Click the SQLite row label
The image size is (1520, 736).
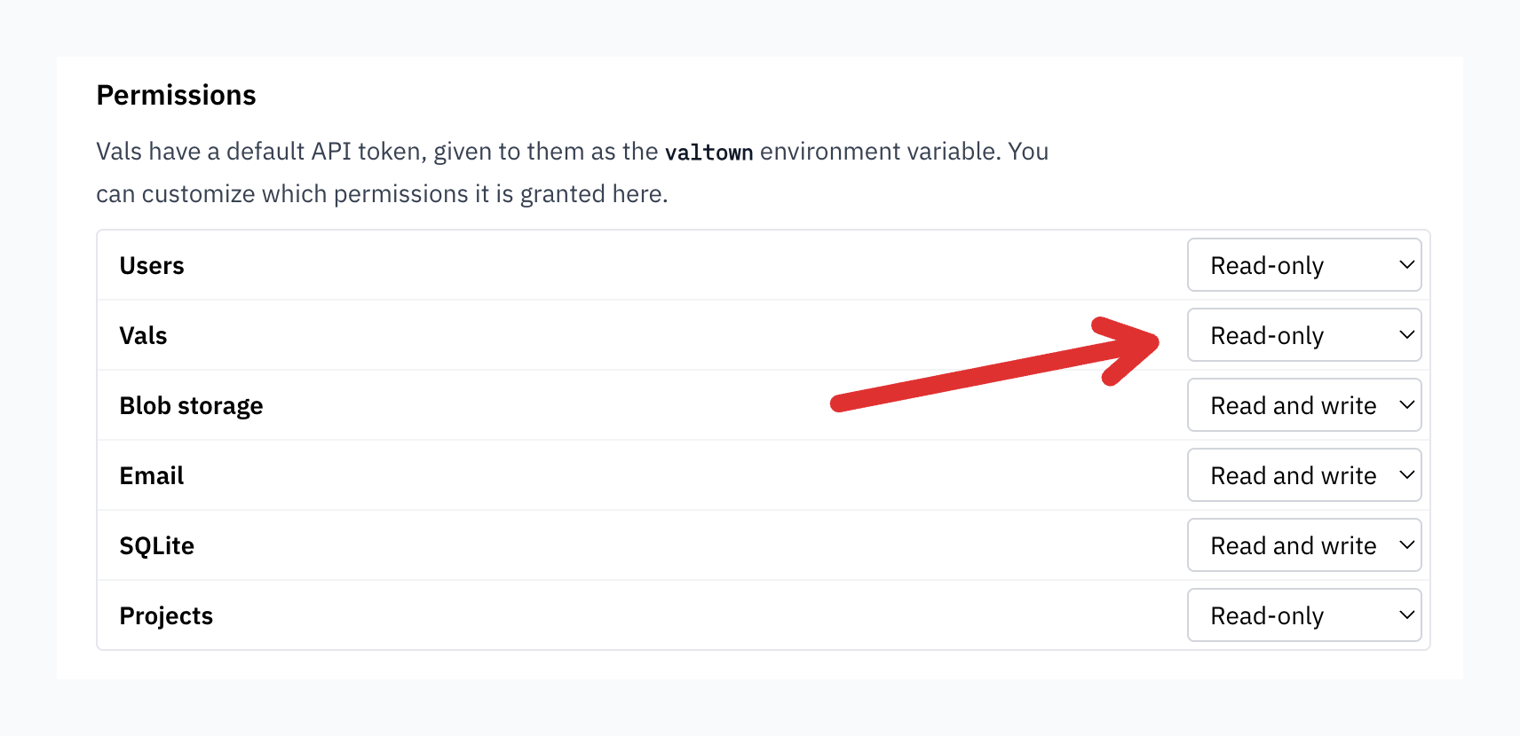(157, 546)
